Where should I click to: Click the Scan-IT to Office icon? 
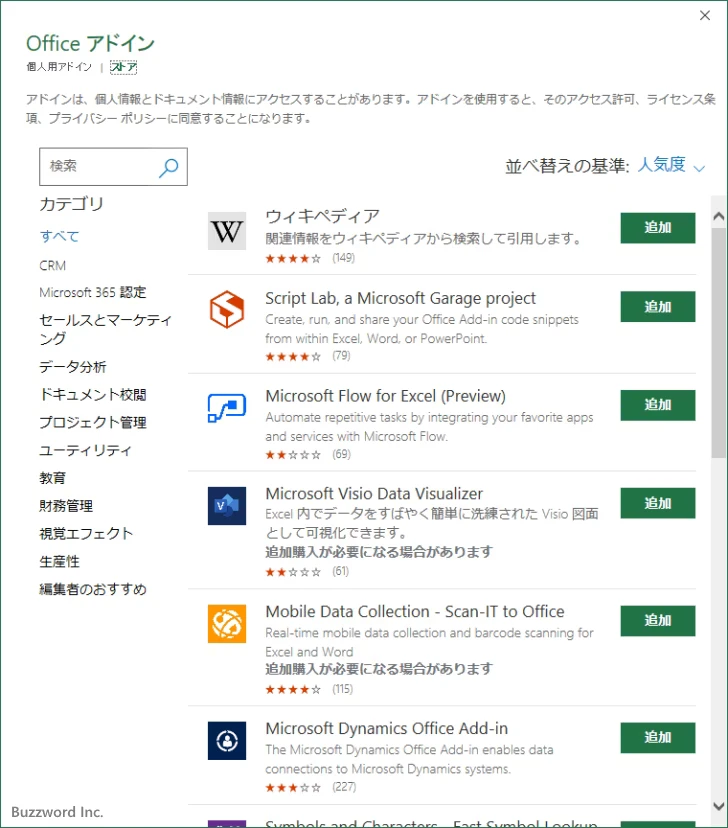(227, 624)
